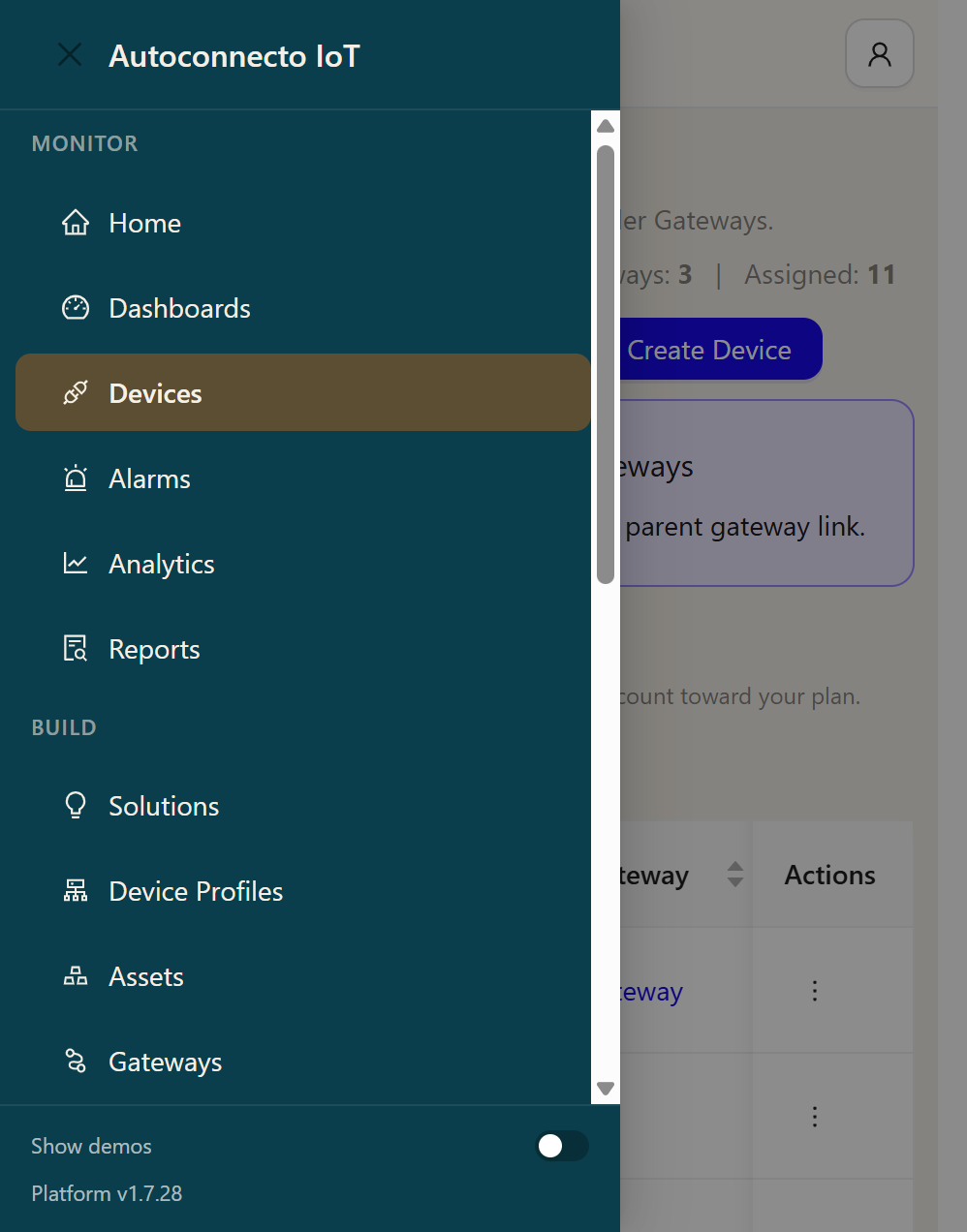Open the Assets section
The height and width of the screenshot is (1232, 967).
click(303, 976)
